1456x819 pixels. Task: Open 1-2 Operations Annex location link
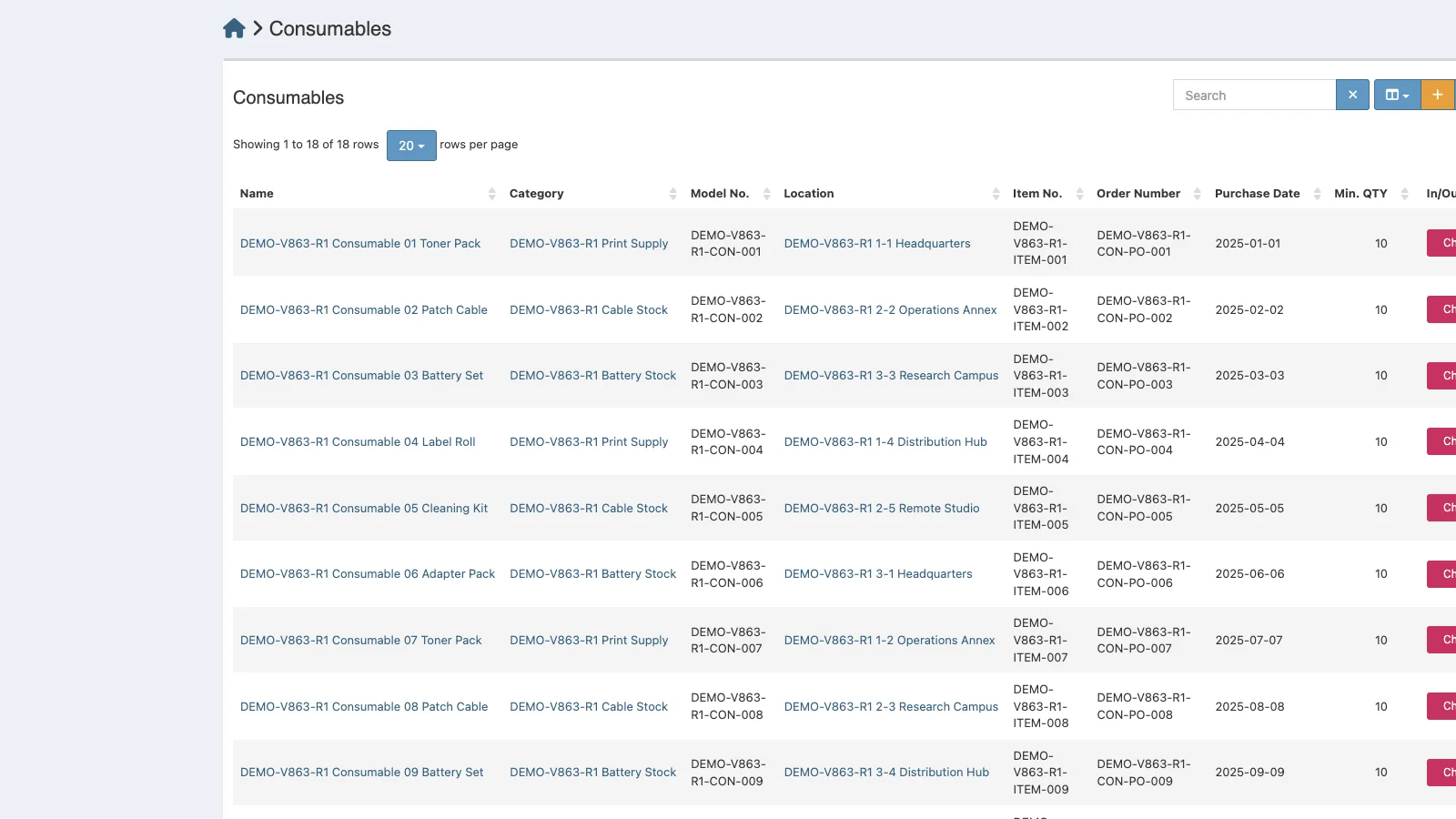(x=890, y=640)
